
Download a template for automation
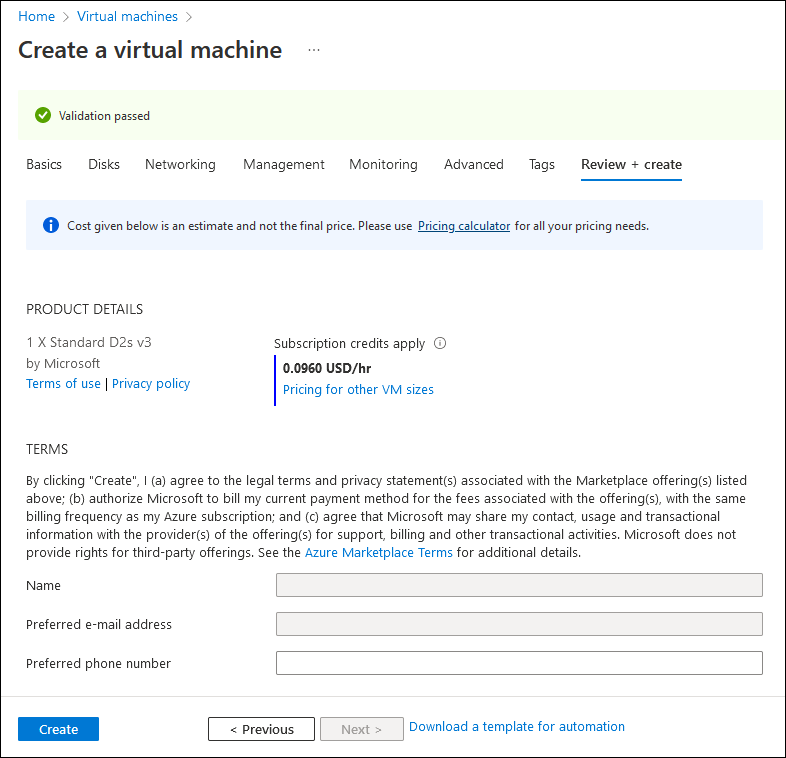pos(517,726)
